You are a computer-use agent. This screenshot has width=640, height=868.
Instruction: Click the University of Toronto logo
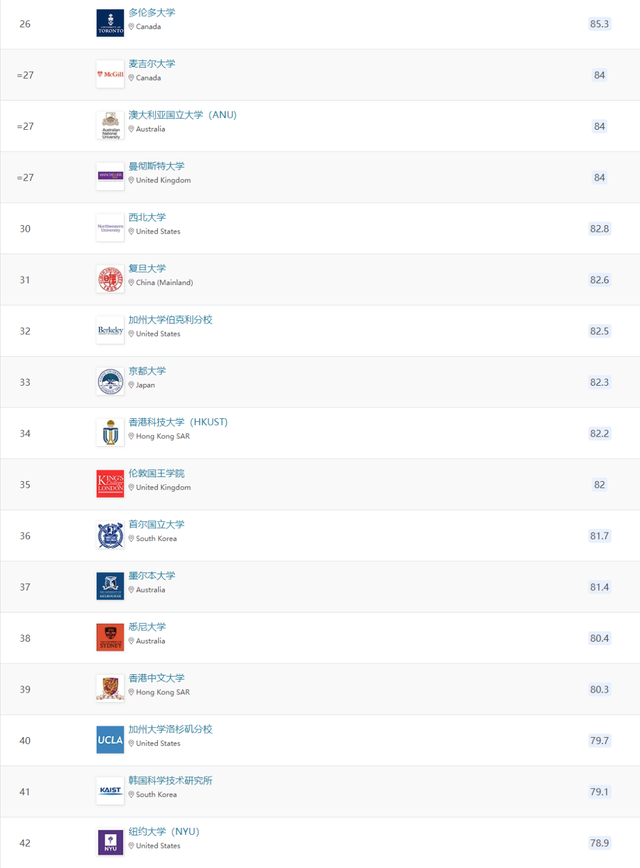pyautogui.click(x=110, y=24)
